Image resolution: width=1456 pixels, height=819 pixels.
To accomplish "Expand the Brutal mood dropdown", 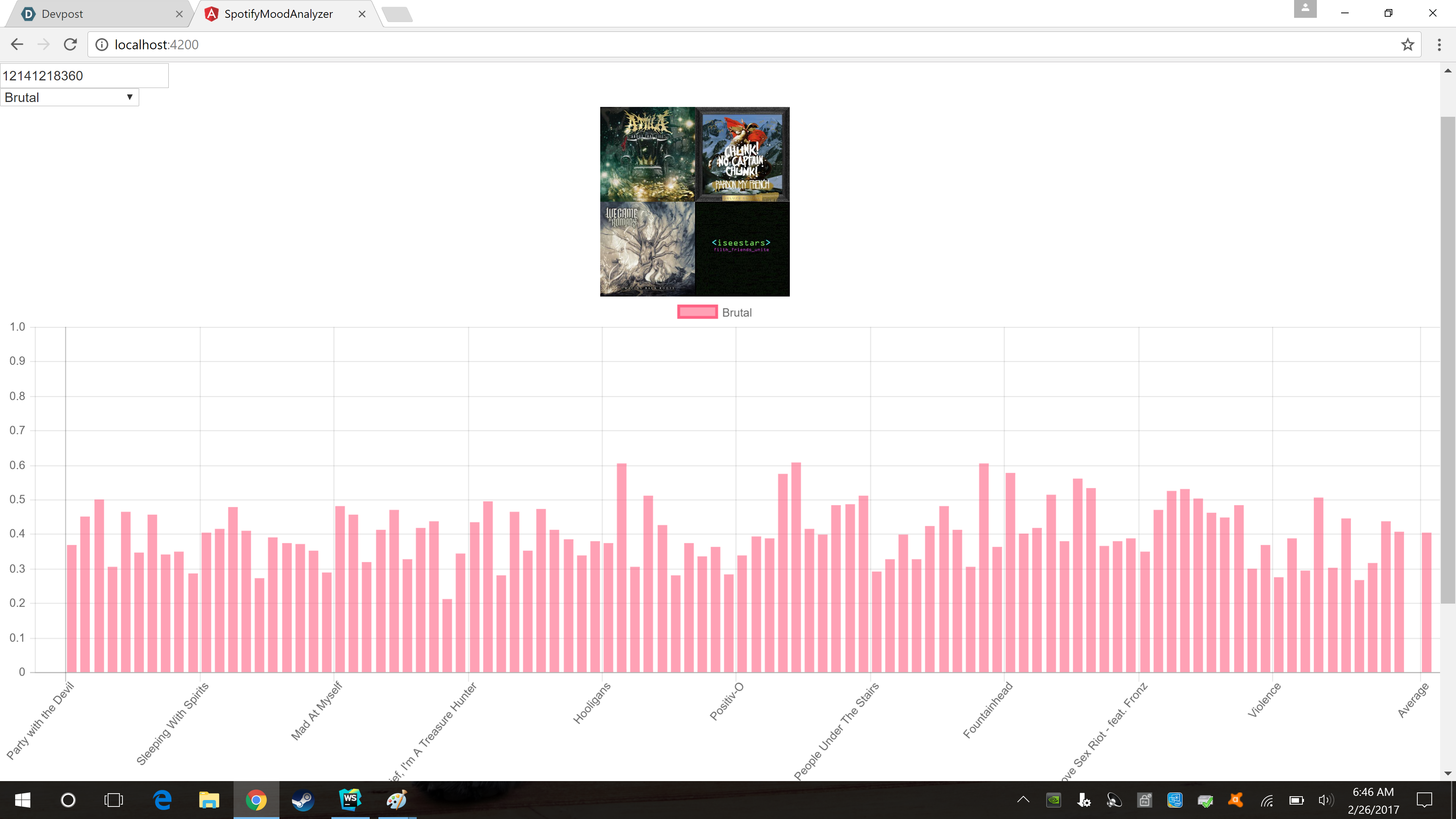I will 69,97.
